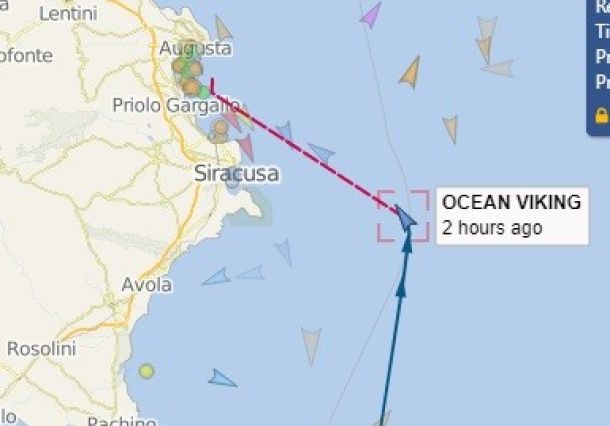The height and width of the screenshot is (426, 610).
Task: Click the Siracusa city label
Action: [x=237, y=173]
